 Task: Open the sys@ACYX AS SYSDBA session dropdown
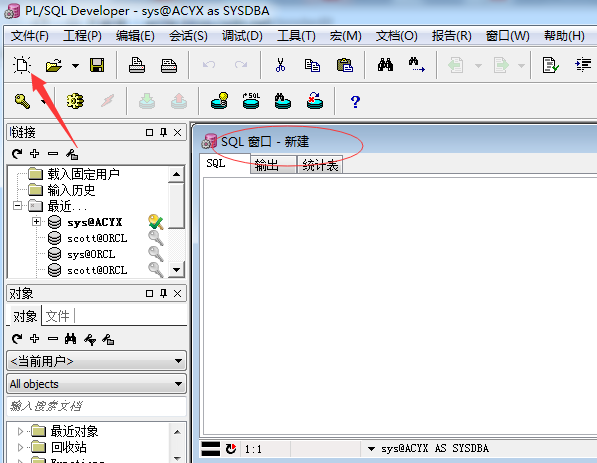click(372, 449)
